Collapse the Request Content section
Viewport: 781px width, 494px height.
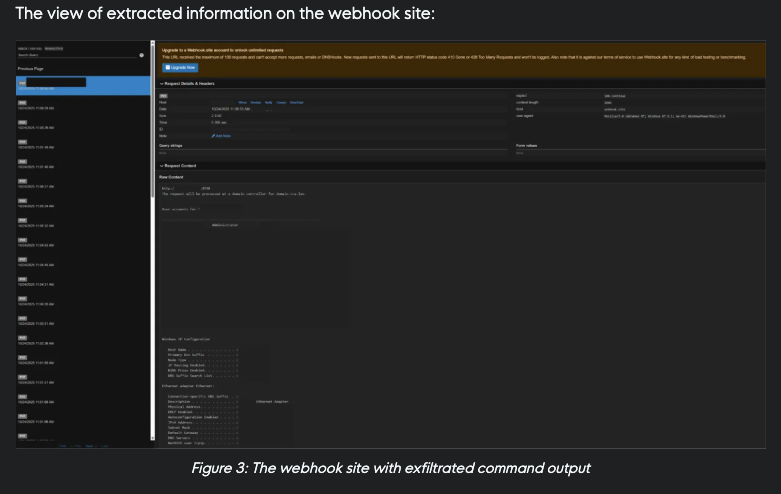coord(178,166)
